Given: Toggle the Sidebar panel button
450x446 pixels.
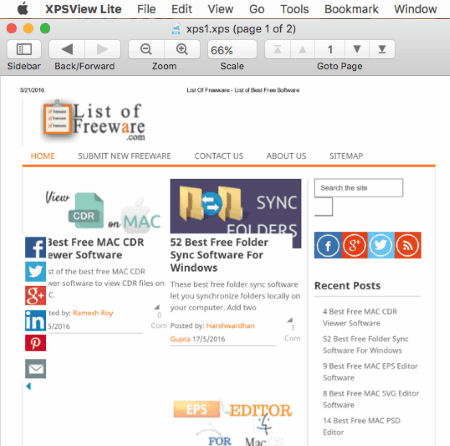Looking at the screenshot, I should 24,49.
